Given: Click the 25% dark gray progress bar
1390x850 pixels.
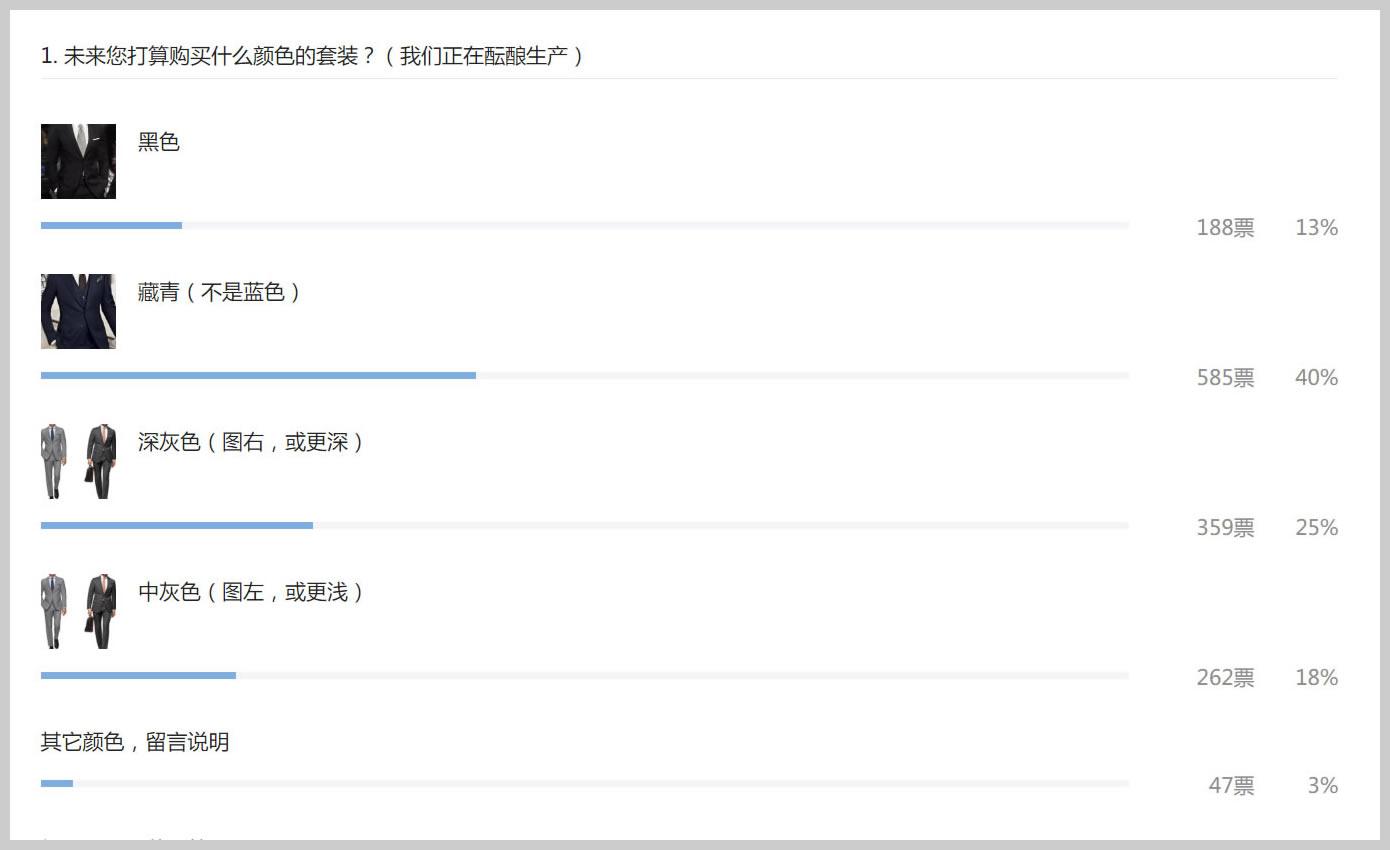Looking at the screenshot, I should [x=584, y=526].
